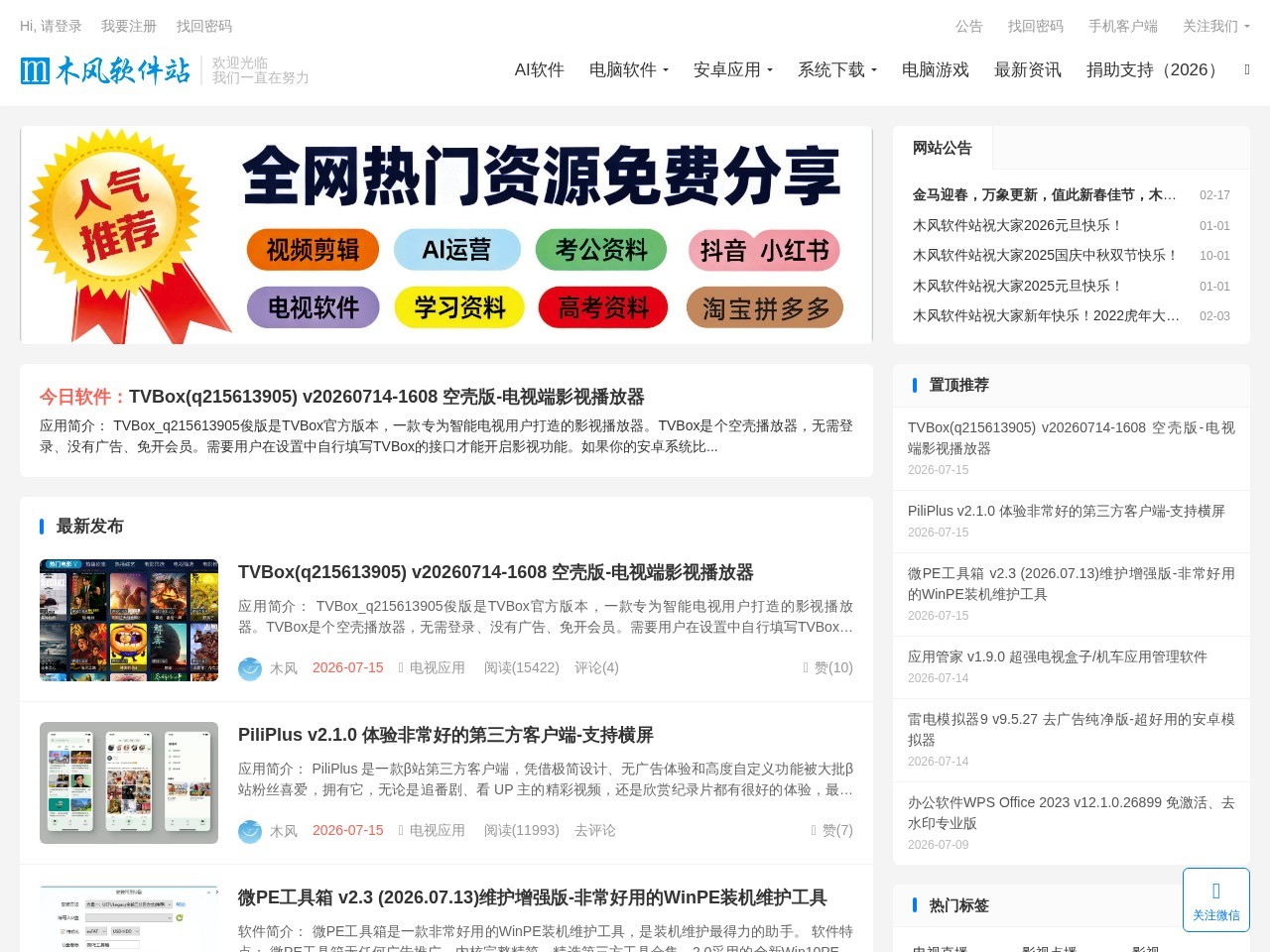1270x952 pixels.
Task: Click 木风 author avatar under PiliPlus post
Action: point(250,831)
